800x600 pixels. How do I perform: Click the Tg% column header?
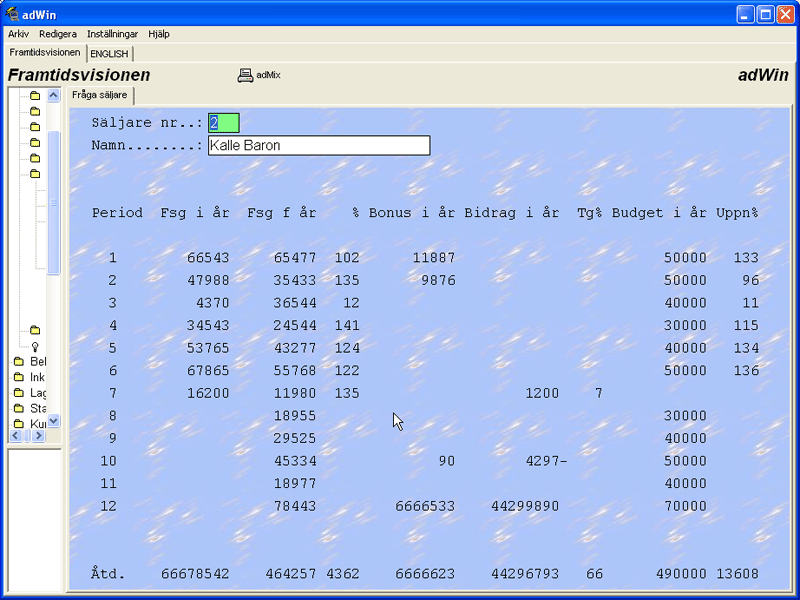click(590, 213)
